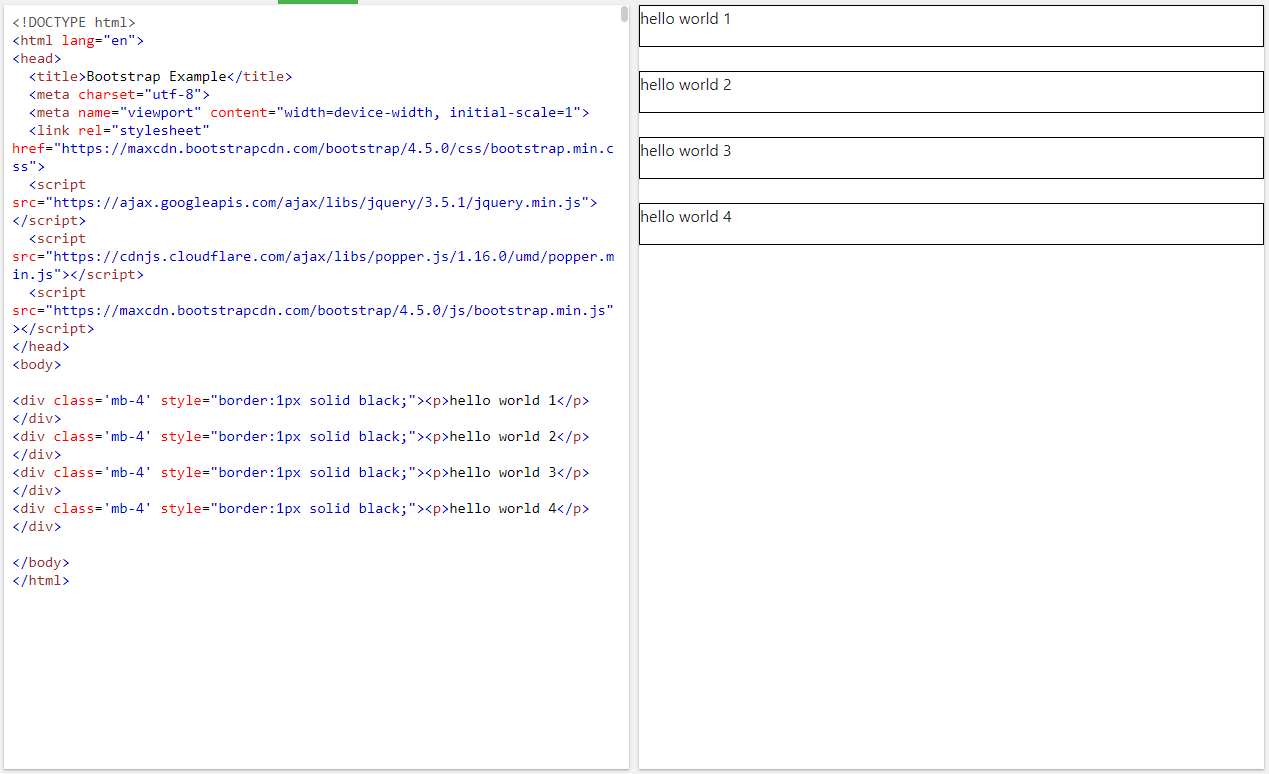Viewport: 1269px width, 774px height.
Task: Click the closing </html> tag line
Action: (x=41, y=580)
